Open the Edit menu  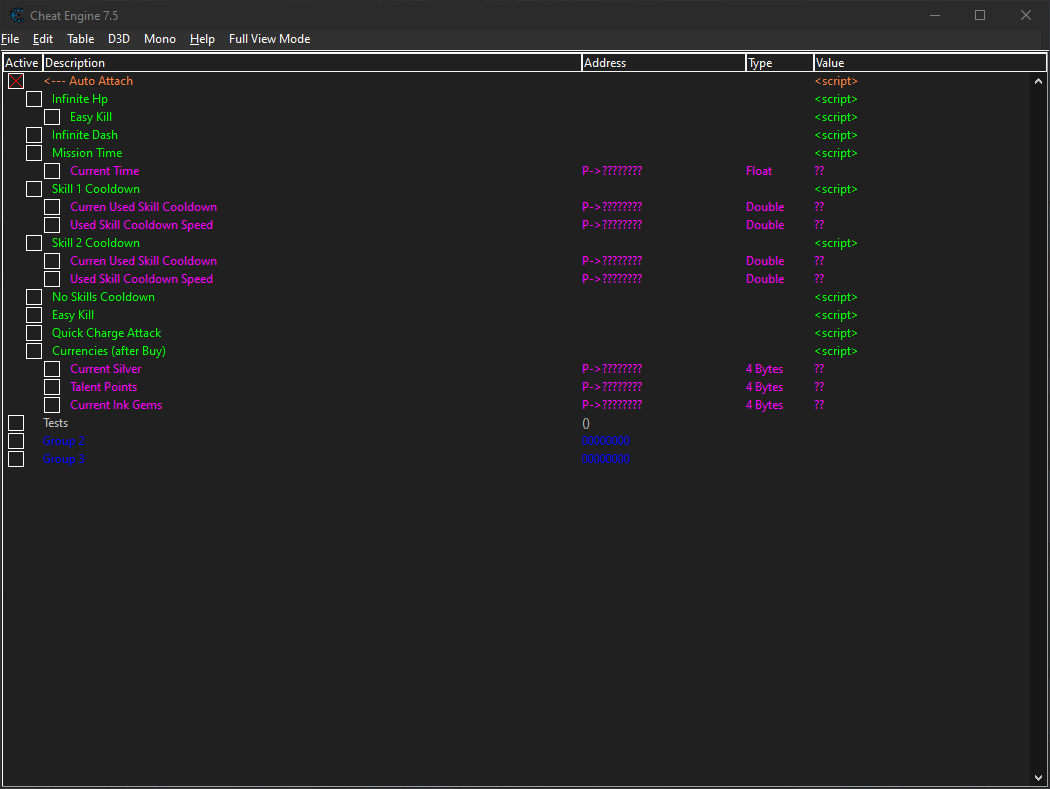click(x=43, y=39)
